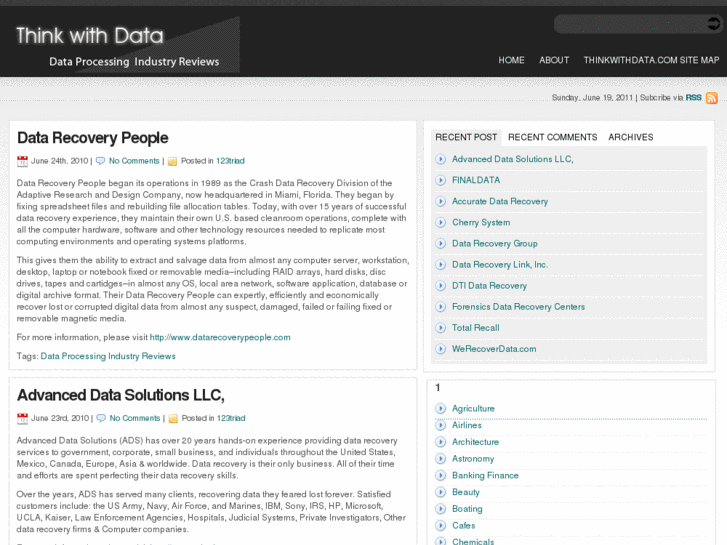The width and height of the screenshot is (727, 545).
Task: Open the Advanced Data Solutions LLC, post title
Action: coord(121,395)
